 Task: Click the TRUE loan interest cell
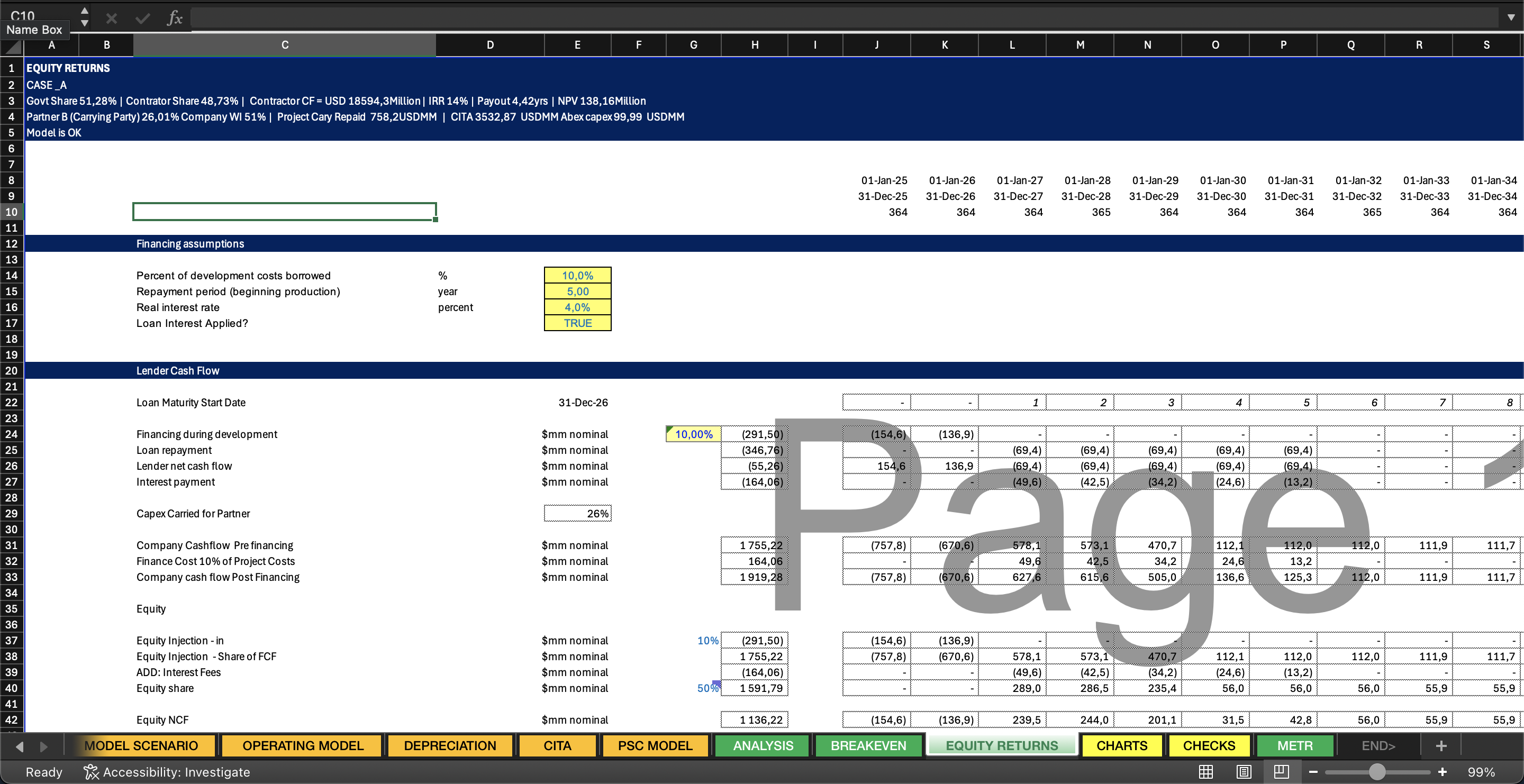[x=577, y=323]
